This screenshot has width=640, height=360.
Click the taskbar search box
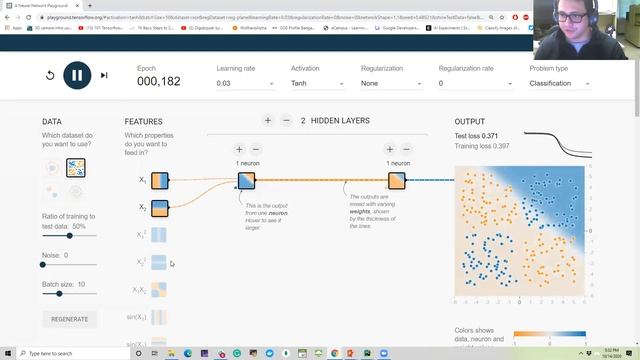point(73,353)
